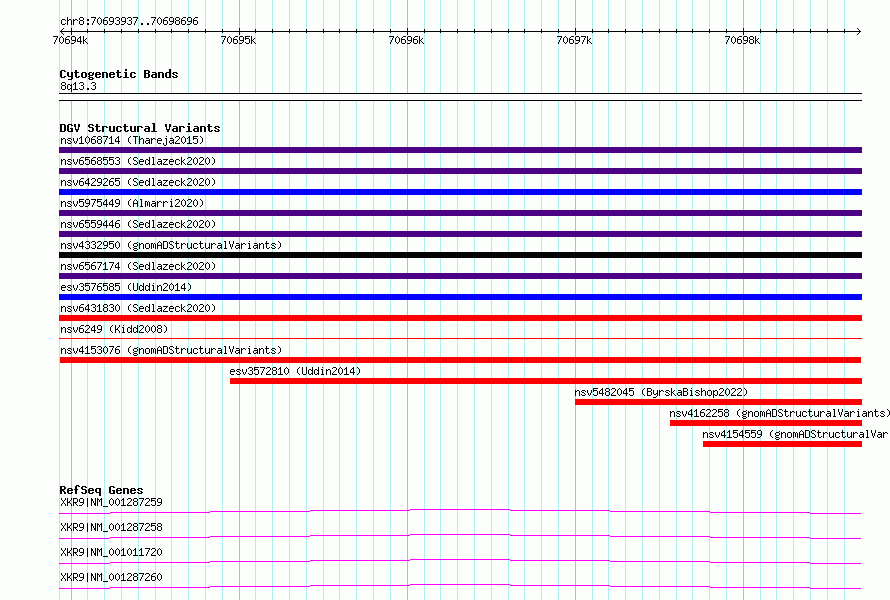Open nsv4332950 (gnomADStructuralVariants) label

171,245
